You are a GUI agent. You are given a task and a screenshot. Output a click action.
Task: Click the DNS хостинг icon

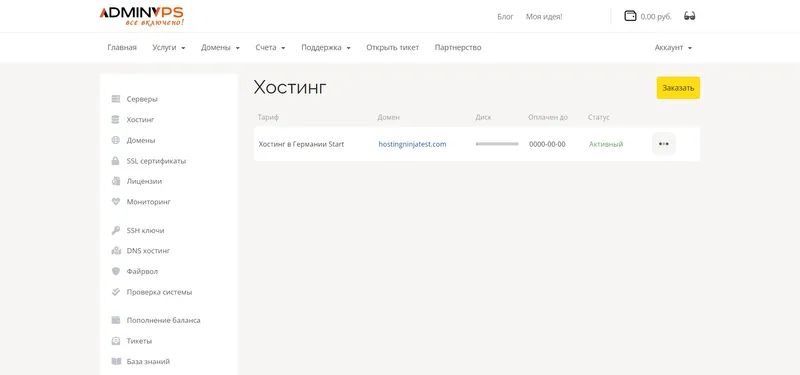click(116, 251)
